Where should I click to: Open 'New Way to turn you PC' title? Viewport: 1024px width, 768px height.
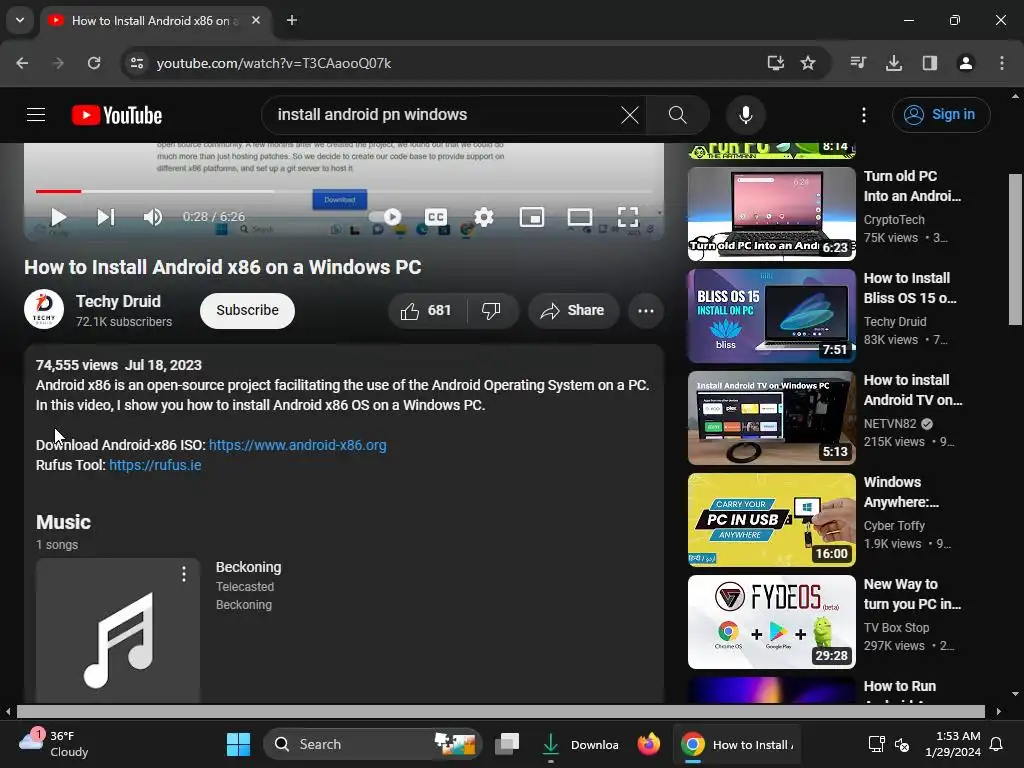912,594
